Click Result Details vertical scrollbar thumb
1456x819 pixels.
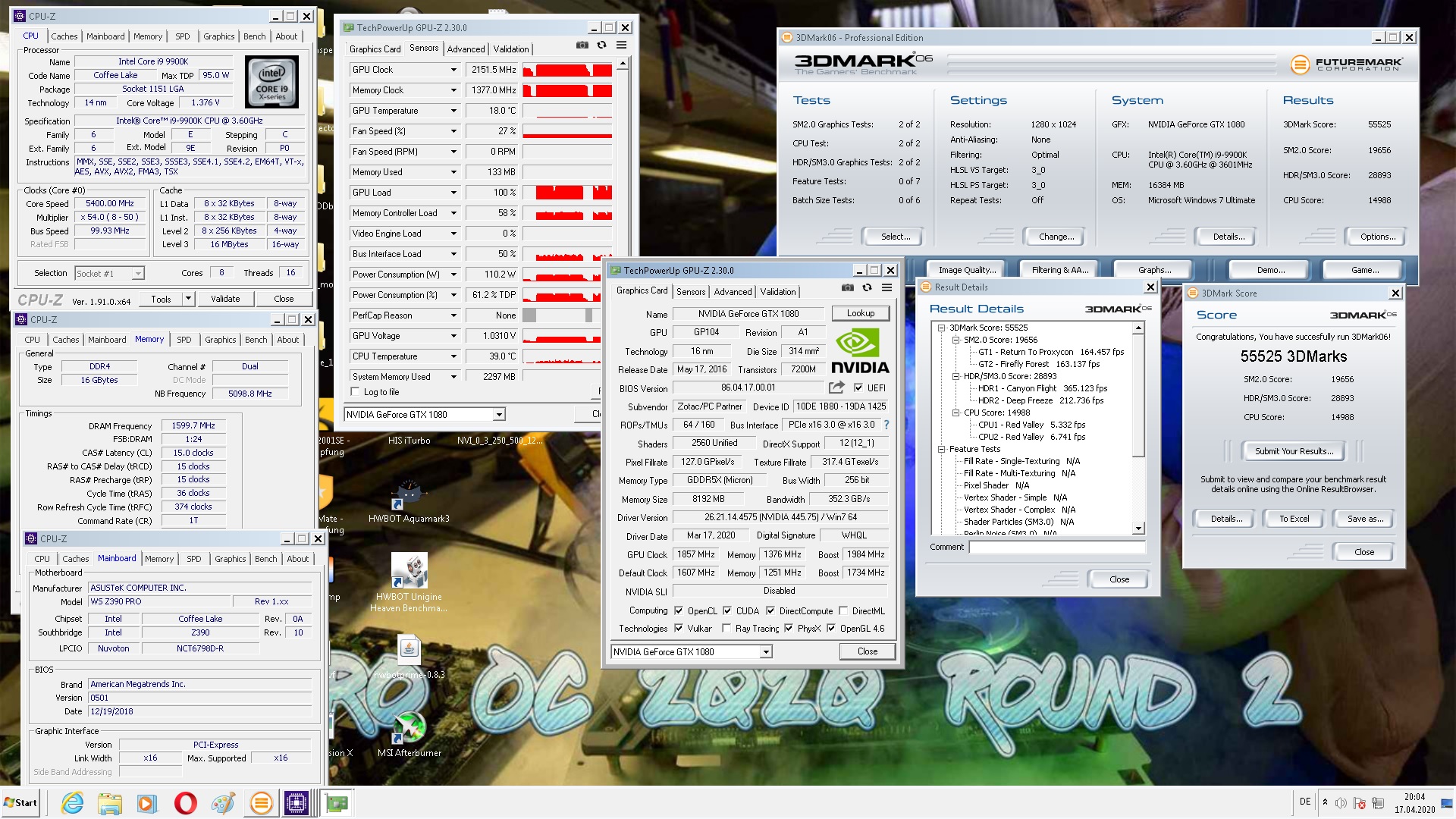coord(1138,395)
